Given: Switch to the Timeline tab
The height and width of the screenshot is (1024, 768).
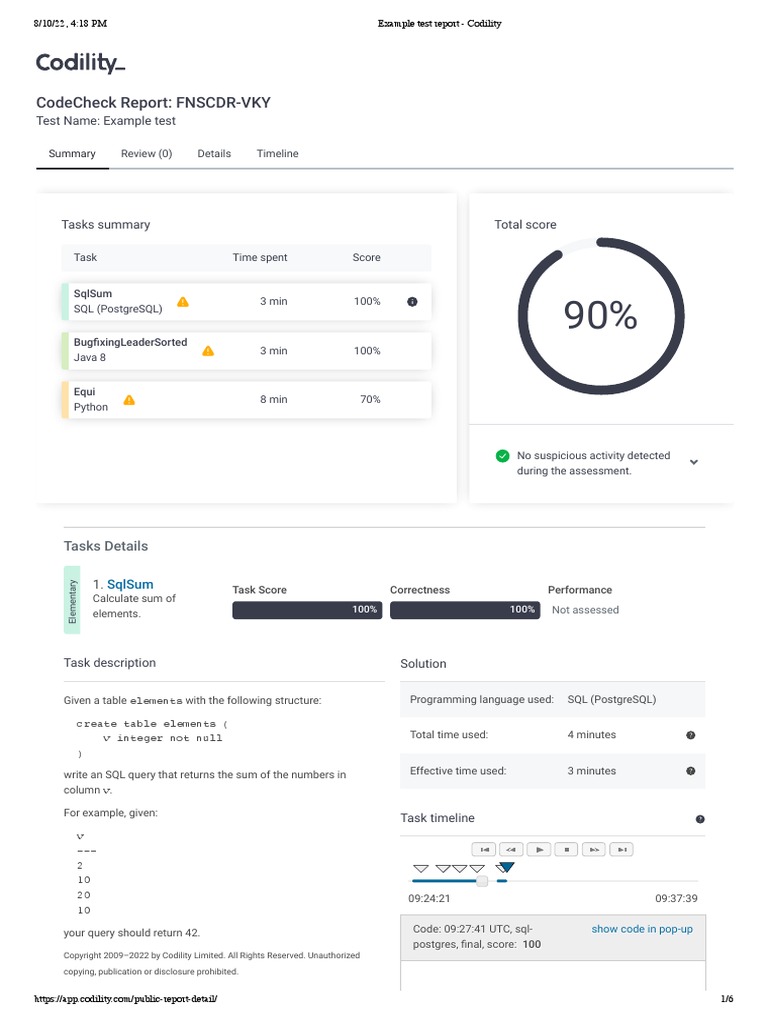Looking at the screenshot, I should [x=278, y=153].
